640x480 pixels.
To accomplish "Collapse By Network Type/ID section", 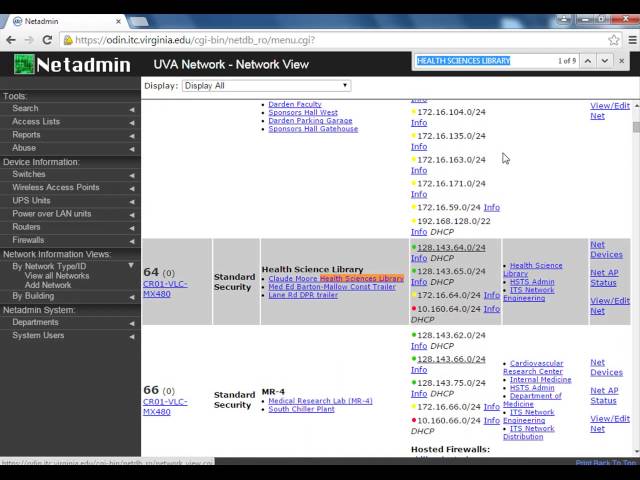I will (x=70, y=266).
